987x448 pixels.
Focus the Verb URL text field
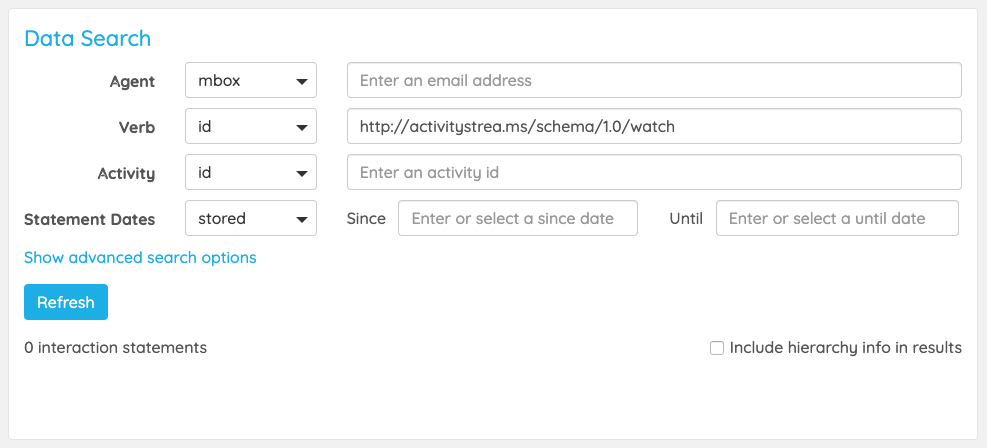point(654,127)
